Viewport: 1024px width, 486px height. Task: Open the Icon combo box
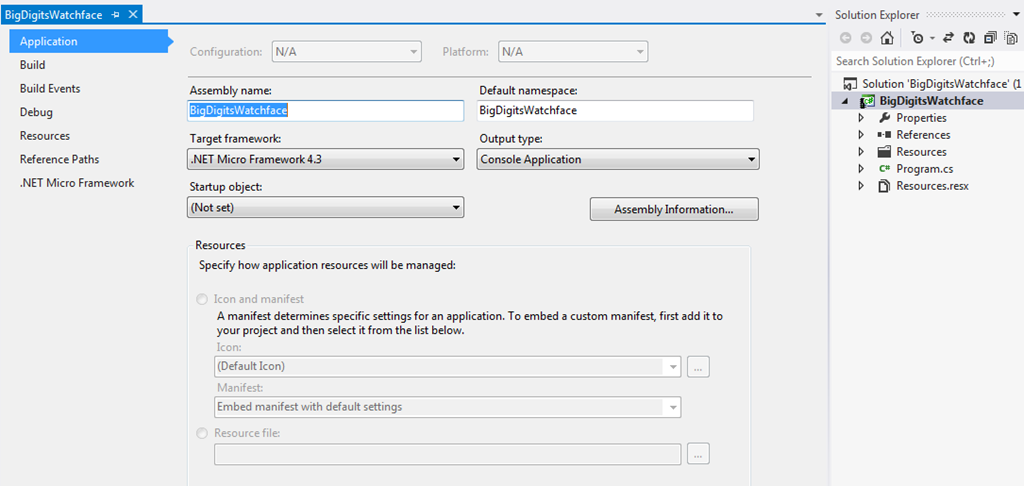pyautogui.click(x=447, y=366)
